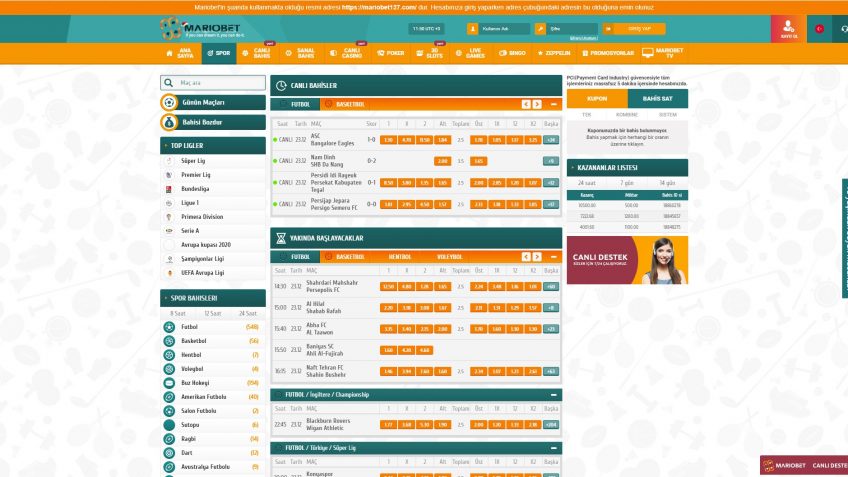Viewport: 848px width, 477px height.
Task: Click the Hentbol sport icon in sidebar
Action: coord(169,355)
